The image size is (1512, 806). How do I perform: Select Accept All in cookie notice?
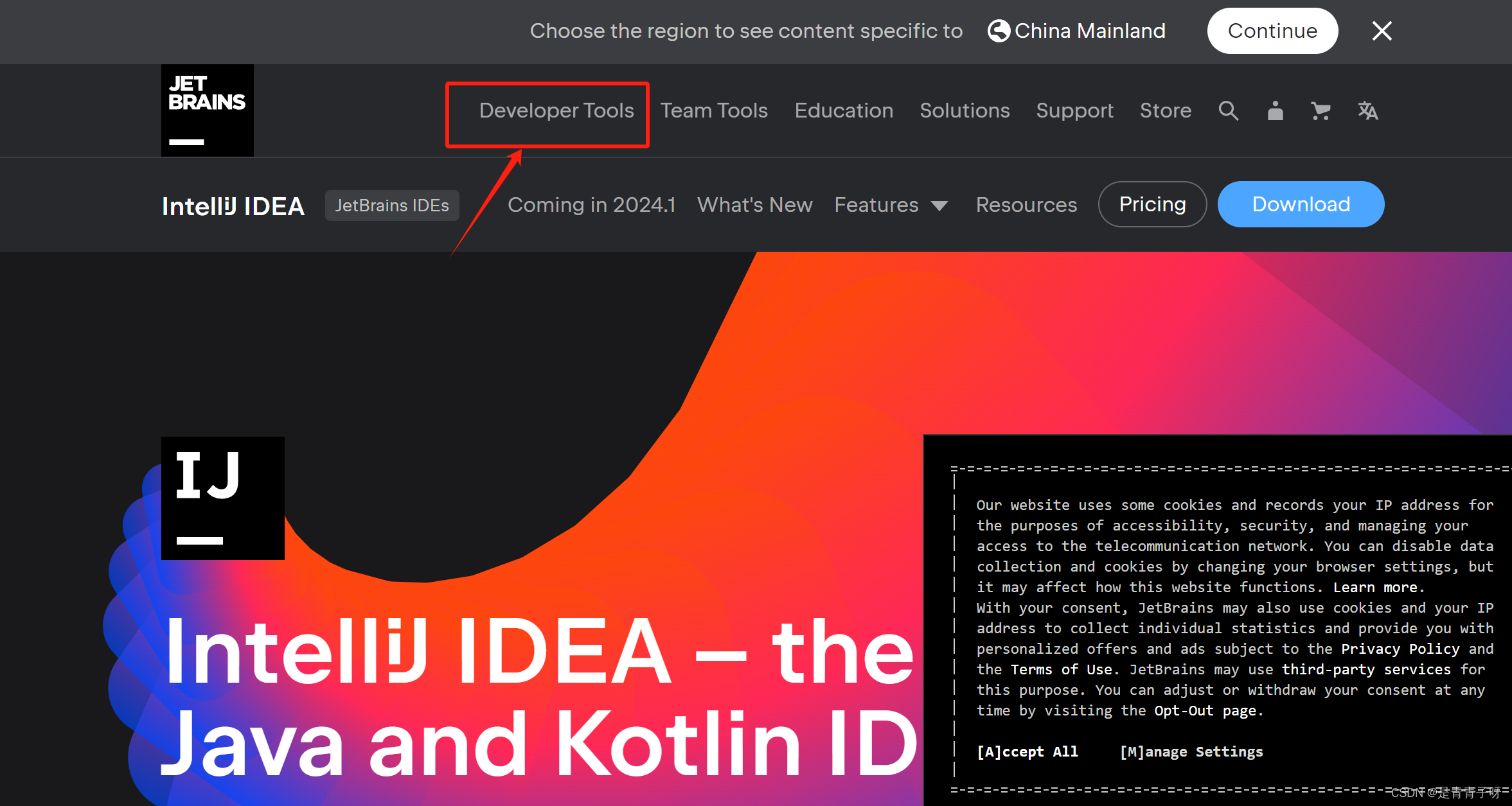1027,751
